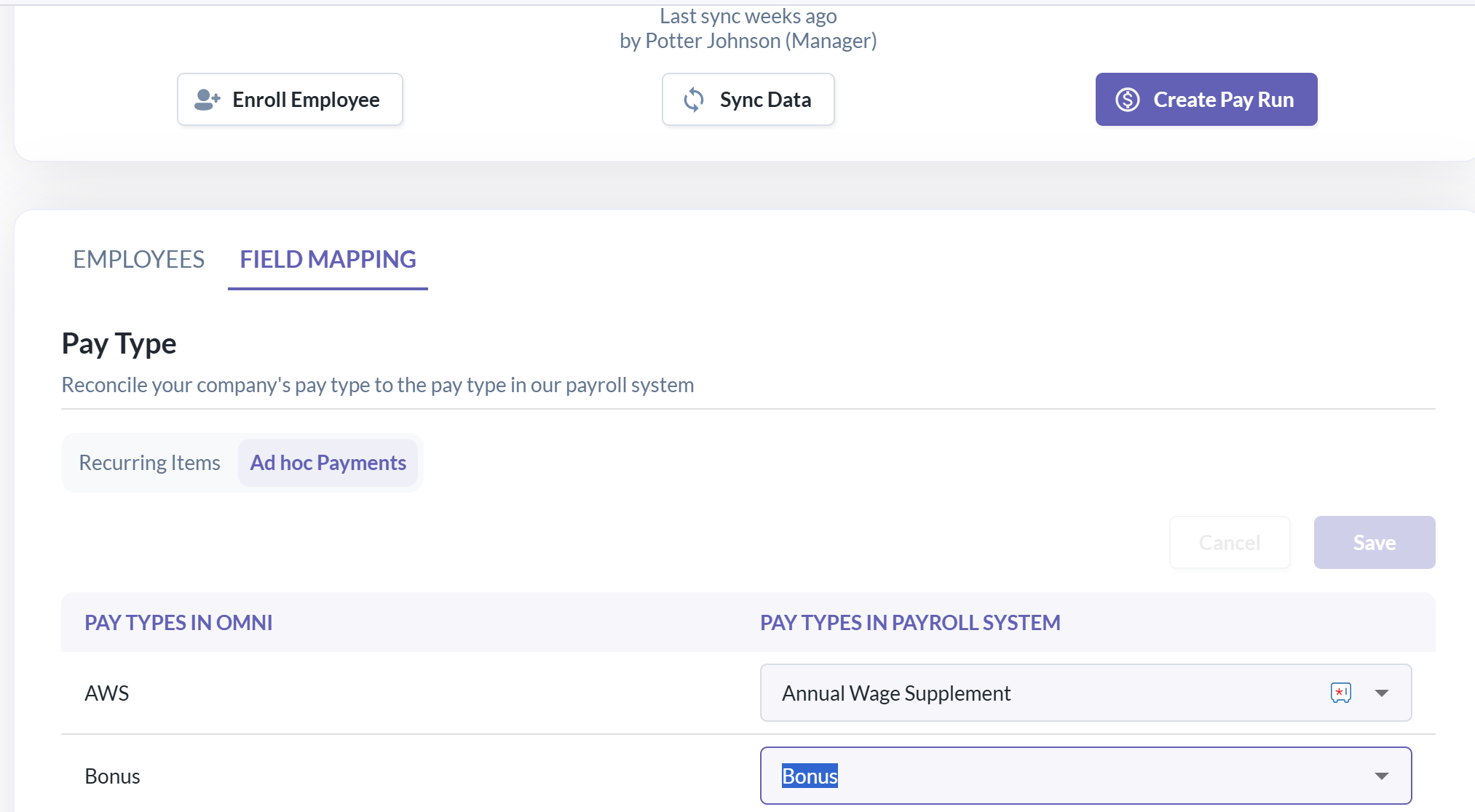The height and width of the screenshot is (812, 1475).
Task: Save the field mapping changes
Action: 1374,543
